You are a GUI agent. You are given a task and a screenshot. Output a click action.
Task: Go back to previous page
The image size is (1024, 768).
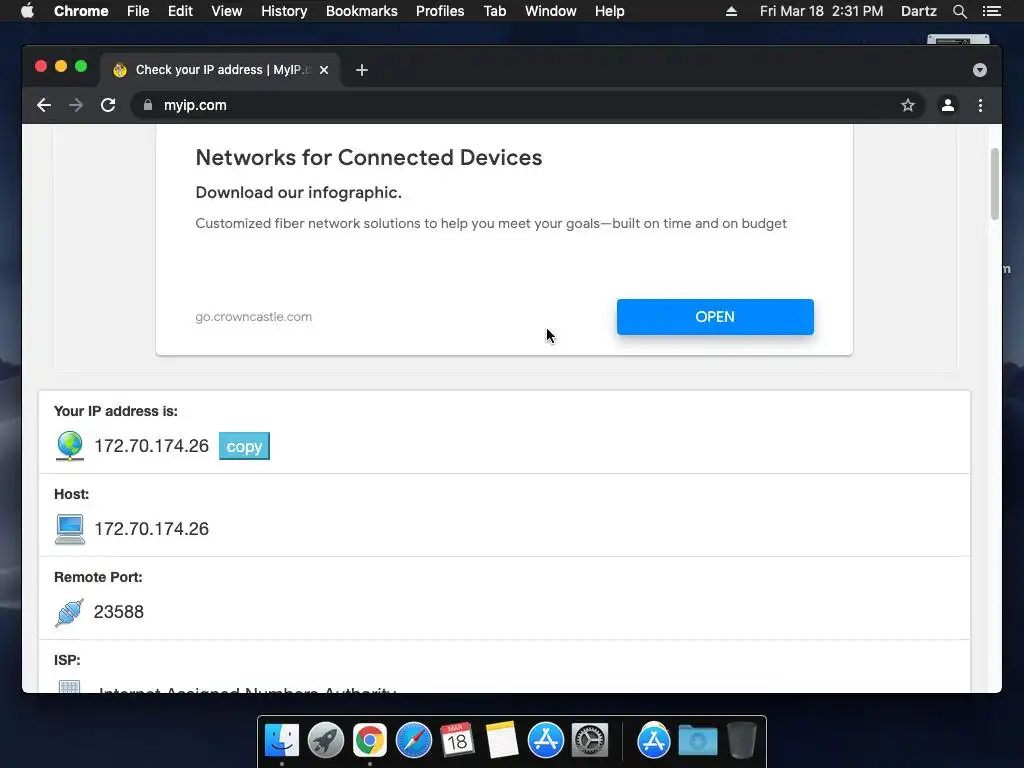[x=44, y=105]
